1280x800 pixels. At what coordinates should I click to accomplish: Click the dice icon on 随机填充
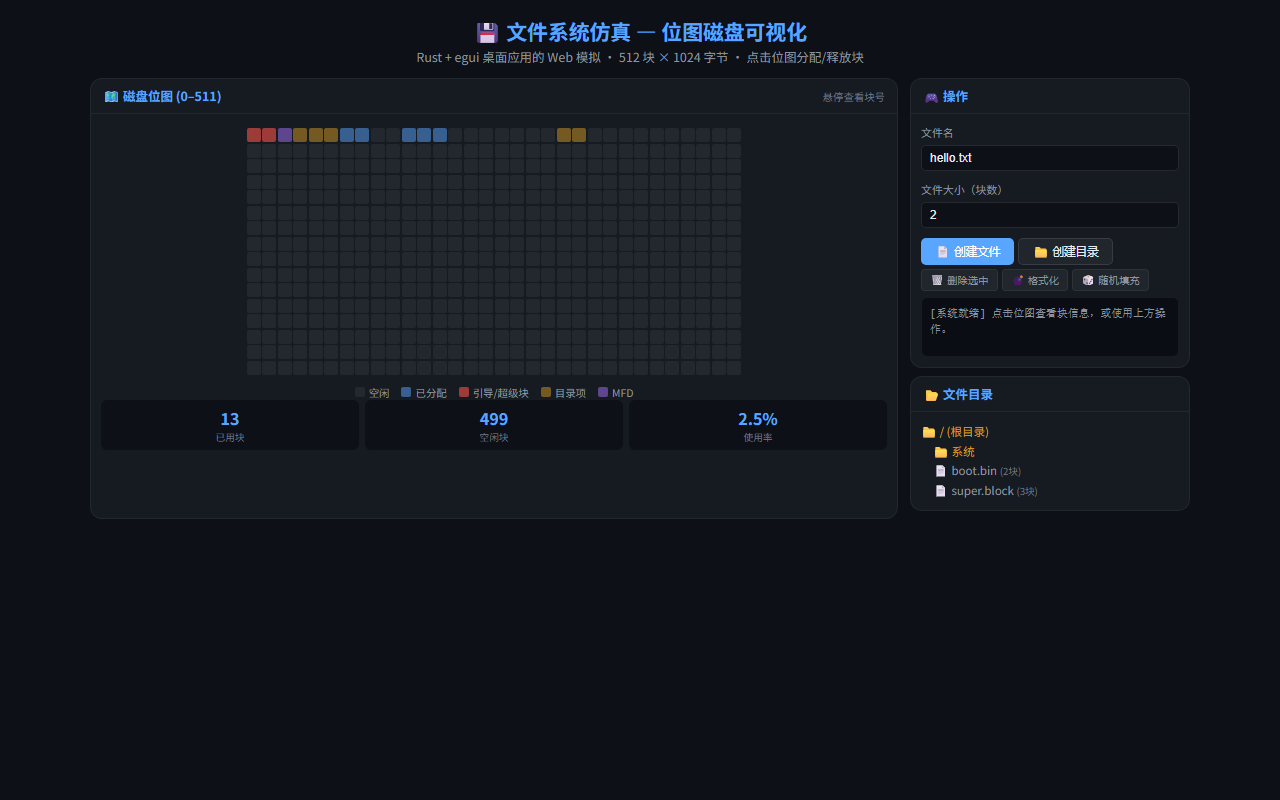click(x=1088, y=281)
